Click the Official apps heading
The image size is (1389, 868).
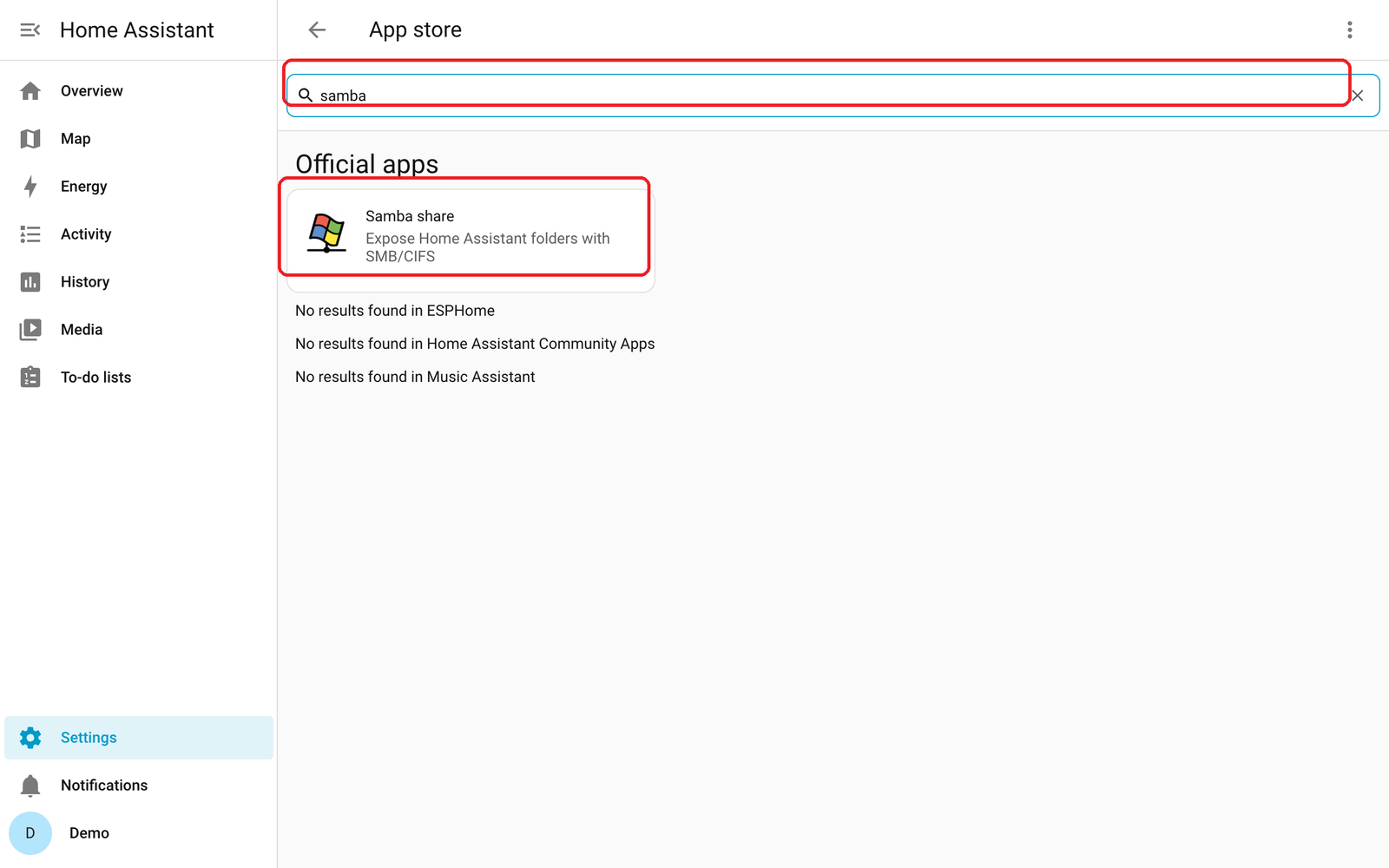coord(366,164)
